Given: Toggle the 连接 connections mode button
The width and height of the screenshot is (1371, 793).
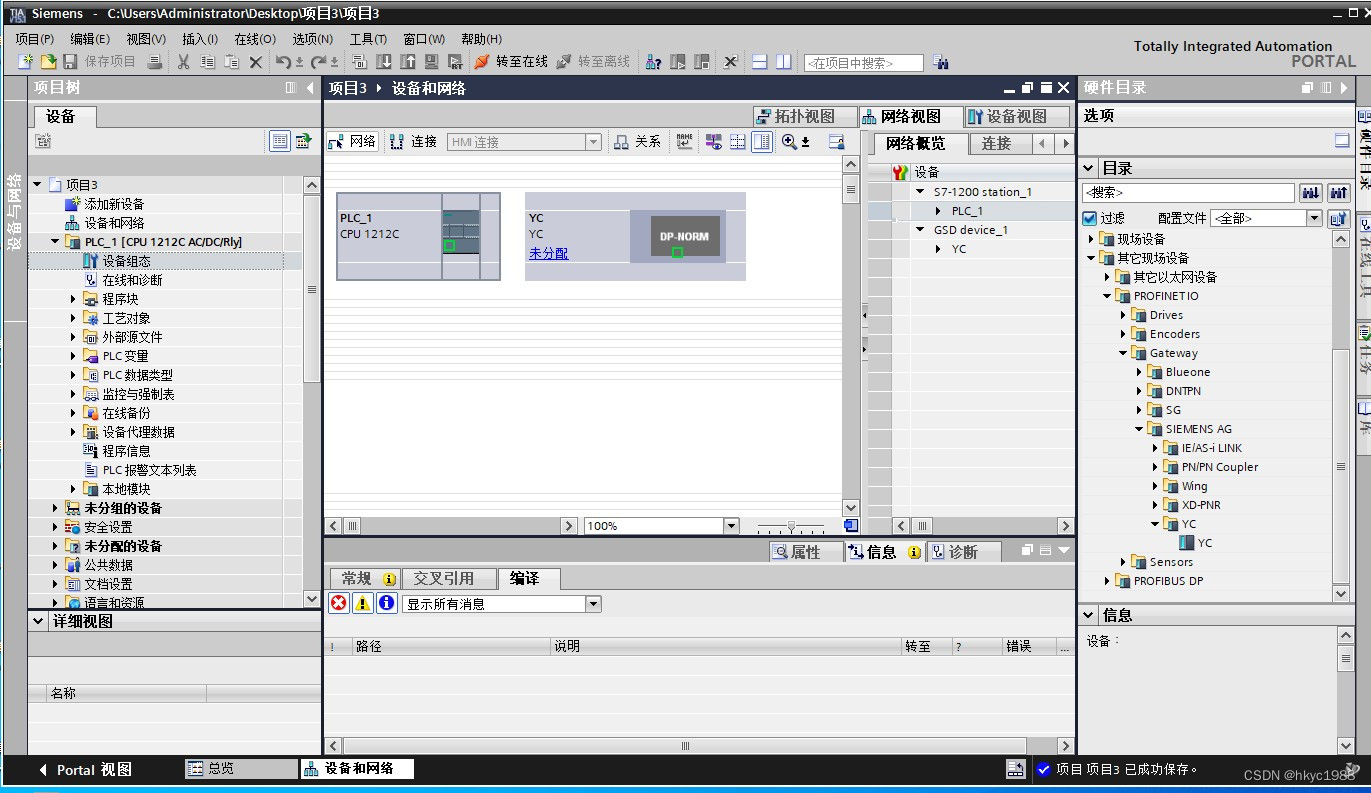Looking at the screenshot, I should (x=414, y=142).
